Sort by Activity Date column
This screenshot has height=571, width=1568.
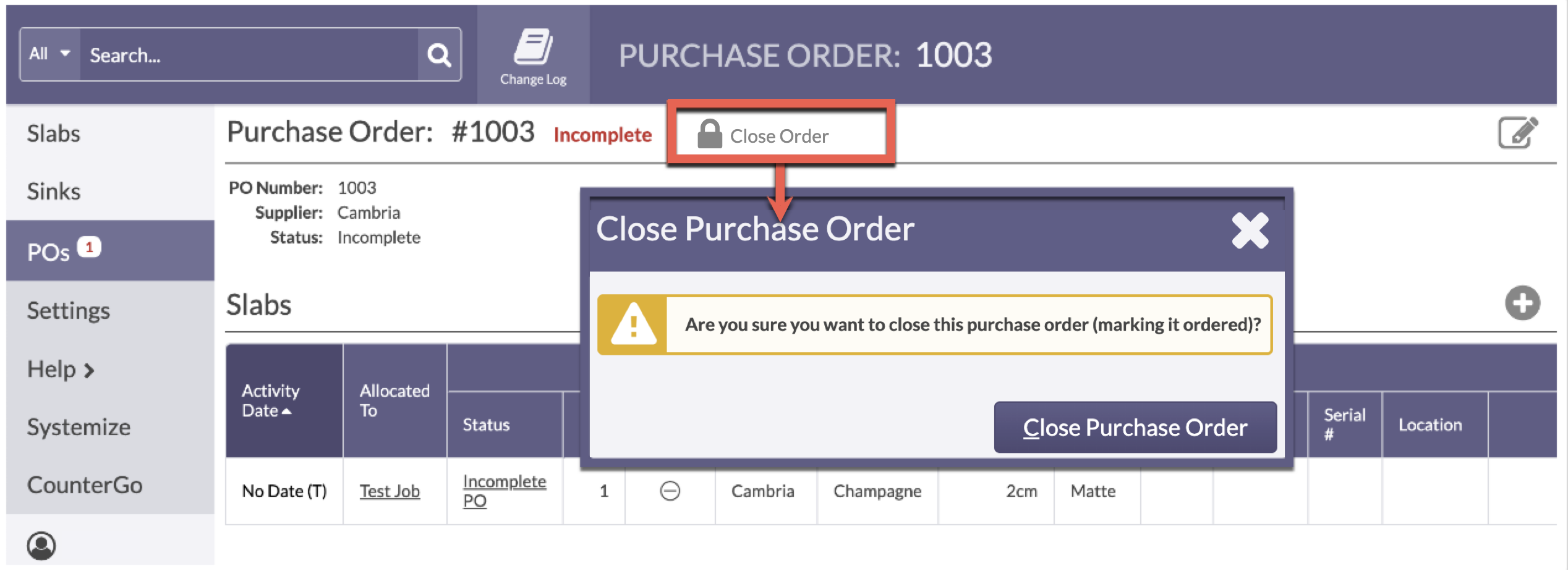(x=270, y=400)
